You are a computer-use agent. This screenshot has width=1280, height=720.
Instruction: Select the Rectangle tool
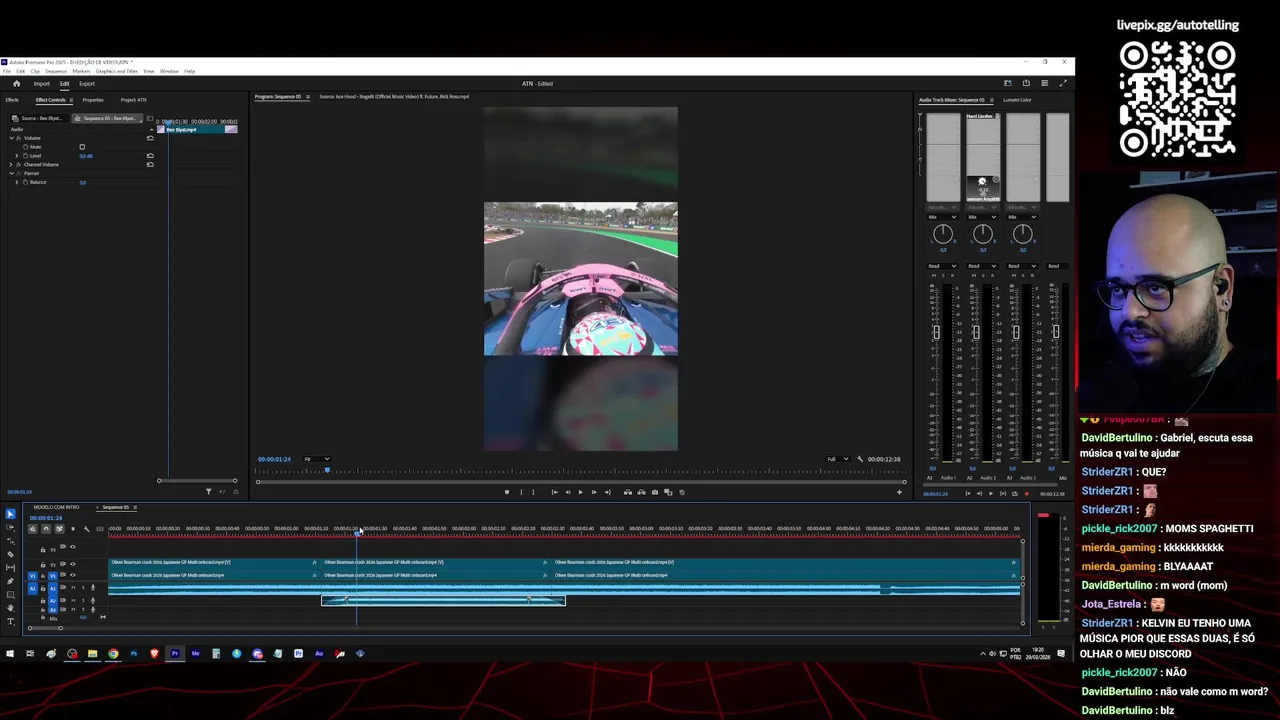pos(10,595)
